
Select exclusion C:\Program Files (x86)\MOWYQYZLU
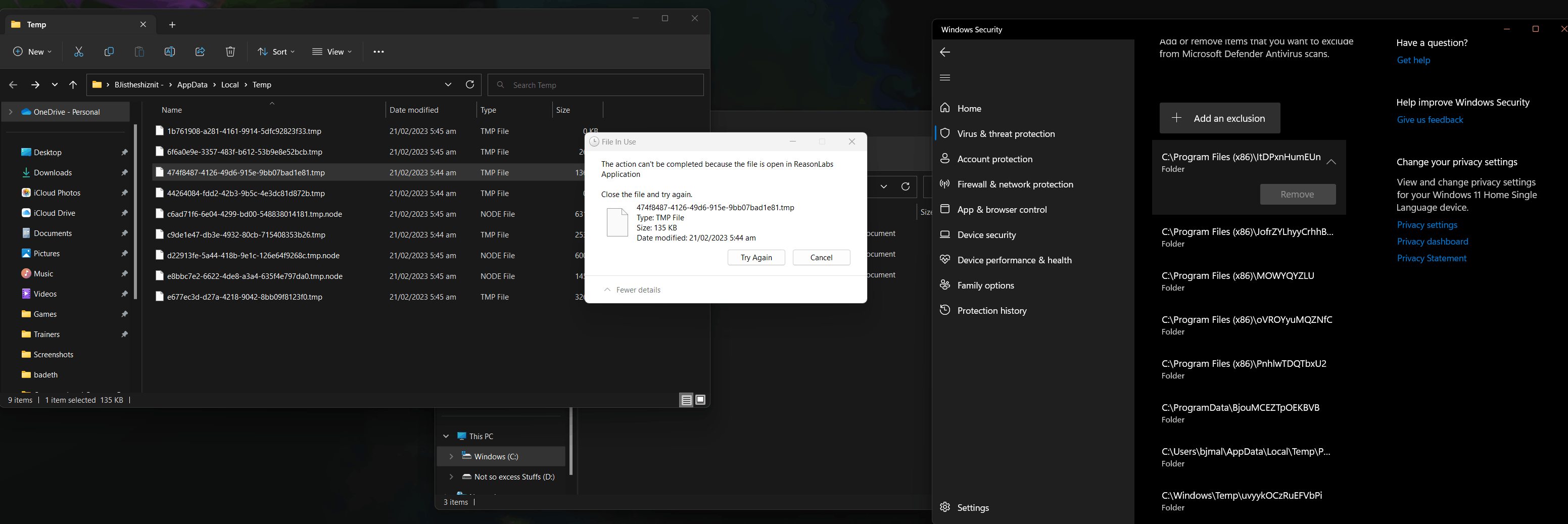pyautogui.click(x=1248, y=281)
